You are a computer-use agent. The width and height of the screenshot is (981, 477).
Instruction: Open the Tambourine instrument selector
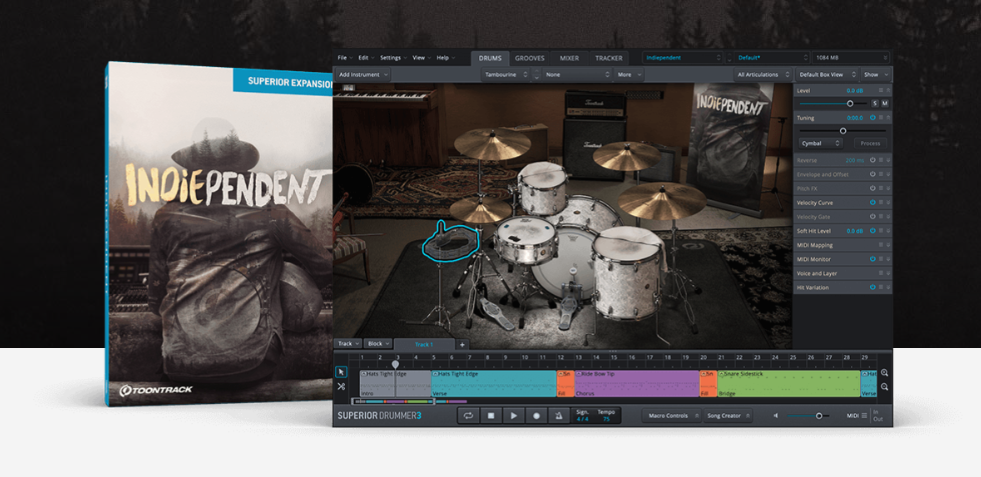[506, 74]
